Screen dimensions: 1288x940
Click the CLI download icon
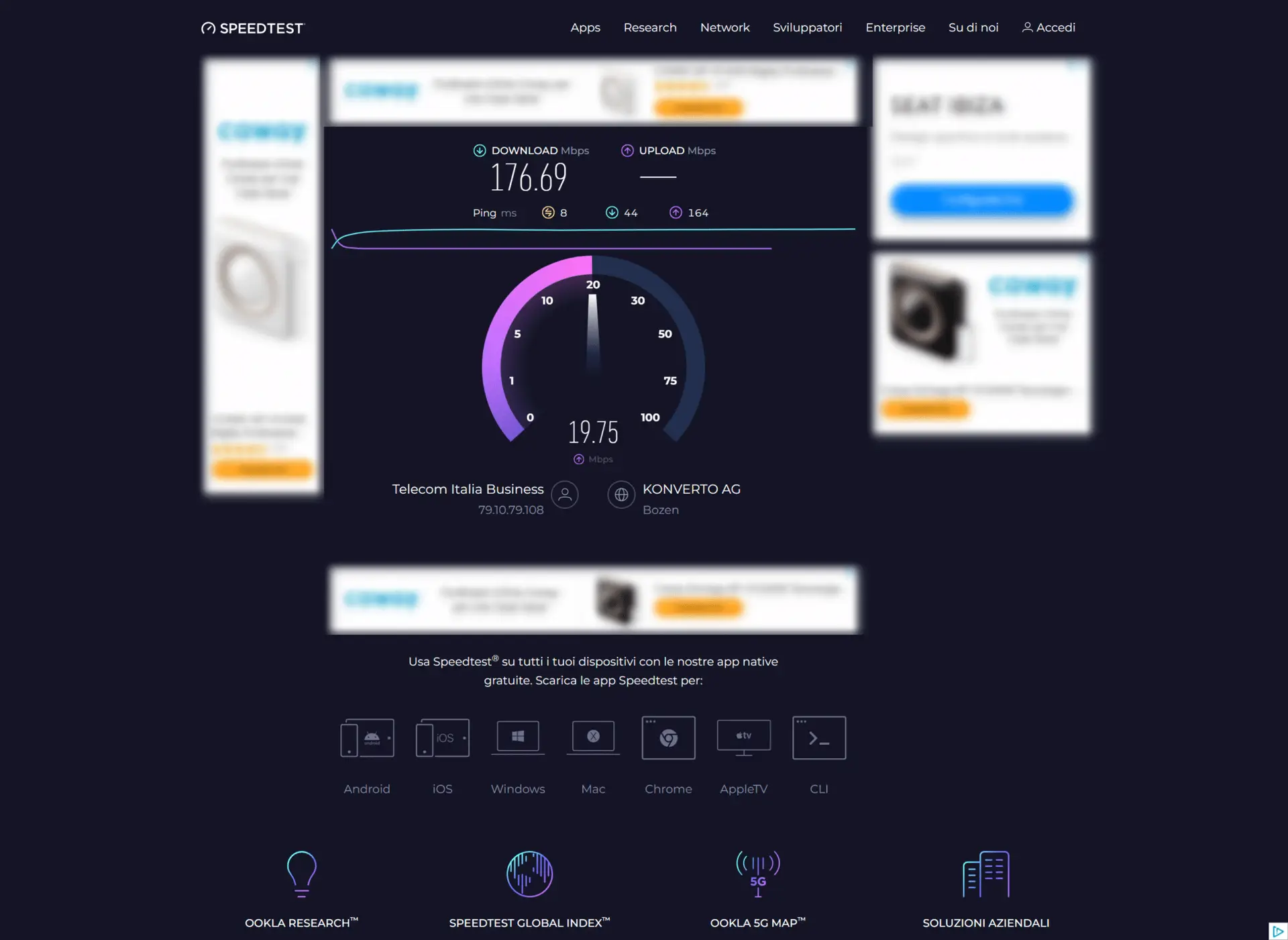tap(818, 737)
